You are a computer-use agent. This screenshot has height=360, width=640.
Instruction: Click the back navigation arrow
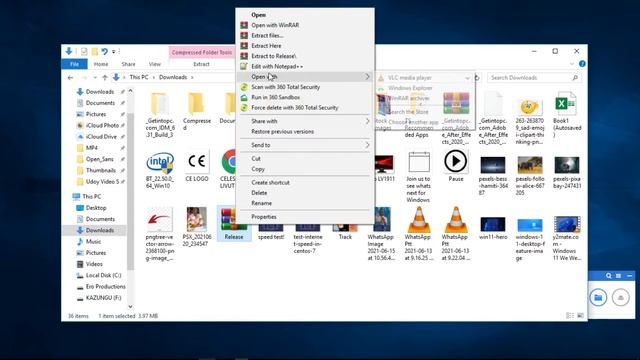point(70,77)
